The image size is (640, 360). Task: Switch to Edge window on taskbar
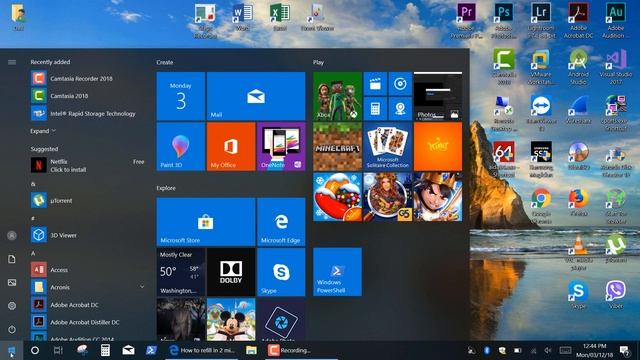pos(202,350)
